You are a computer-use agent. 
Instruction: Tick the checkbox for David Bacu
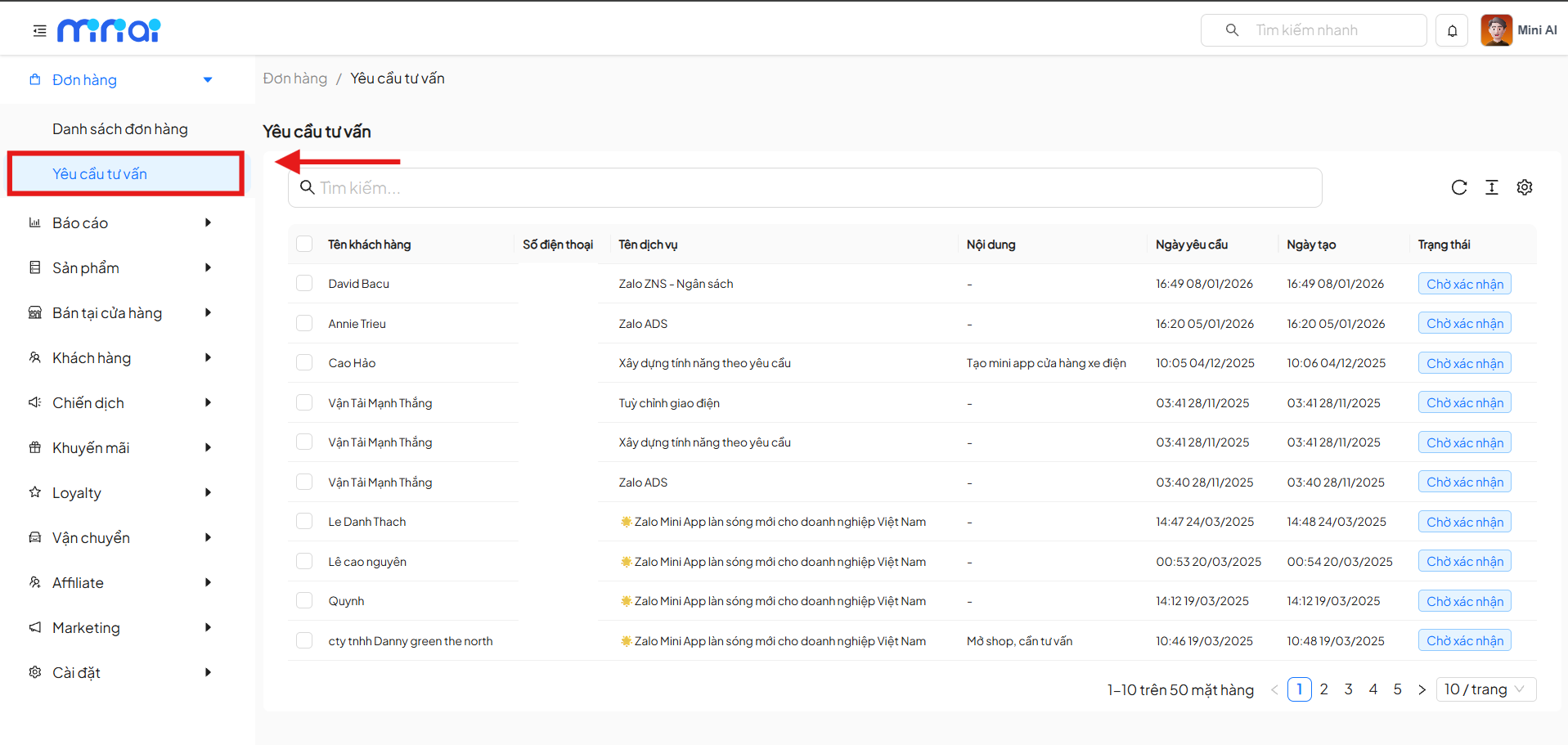point(304,284)
